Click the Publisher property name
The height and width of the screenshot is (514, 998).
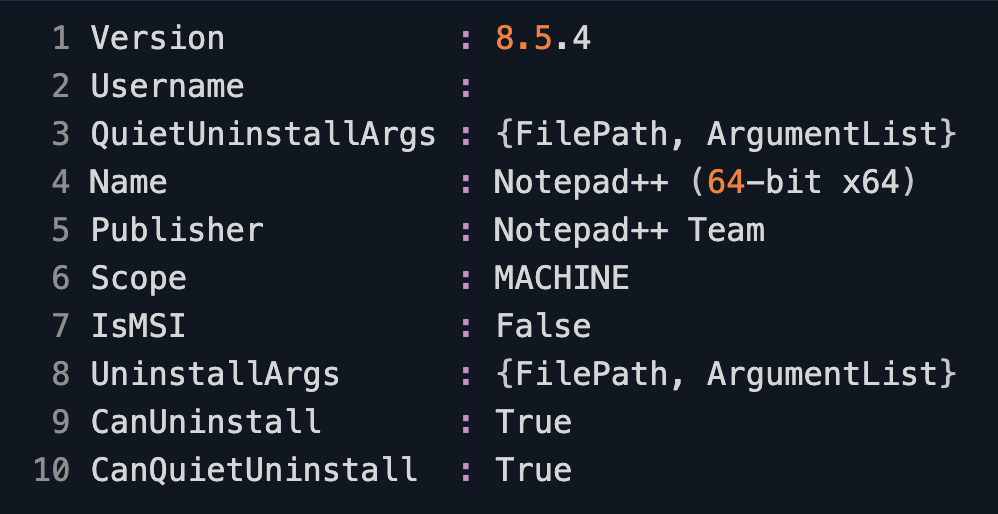177,231
